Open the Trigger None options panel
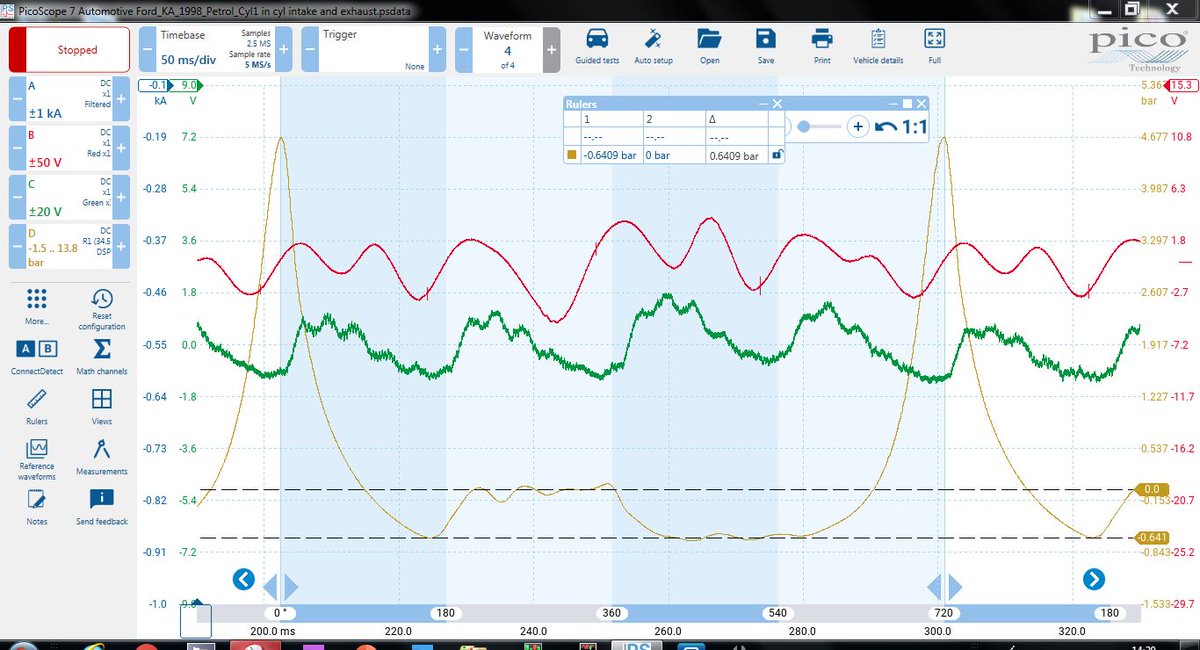 [372, 49]
